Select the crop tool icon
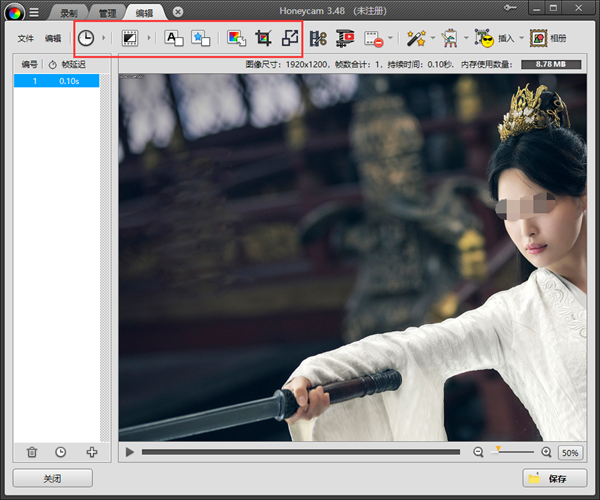This screenshot has width=600, height=500. [264, 38]
